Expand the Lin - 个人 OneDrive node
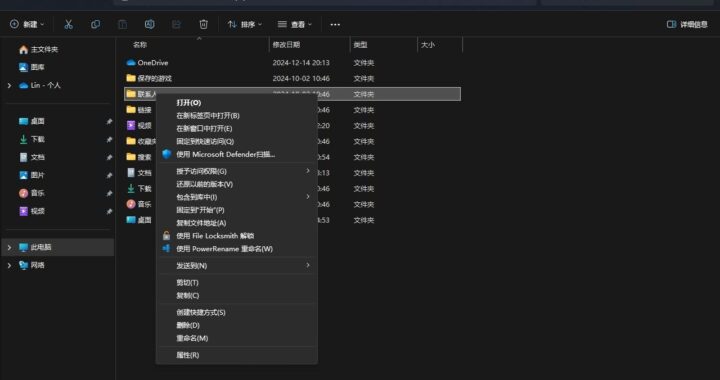 pos(9,85)
